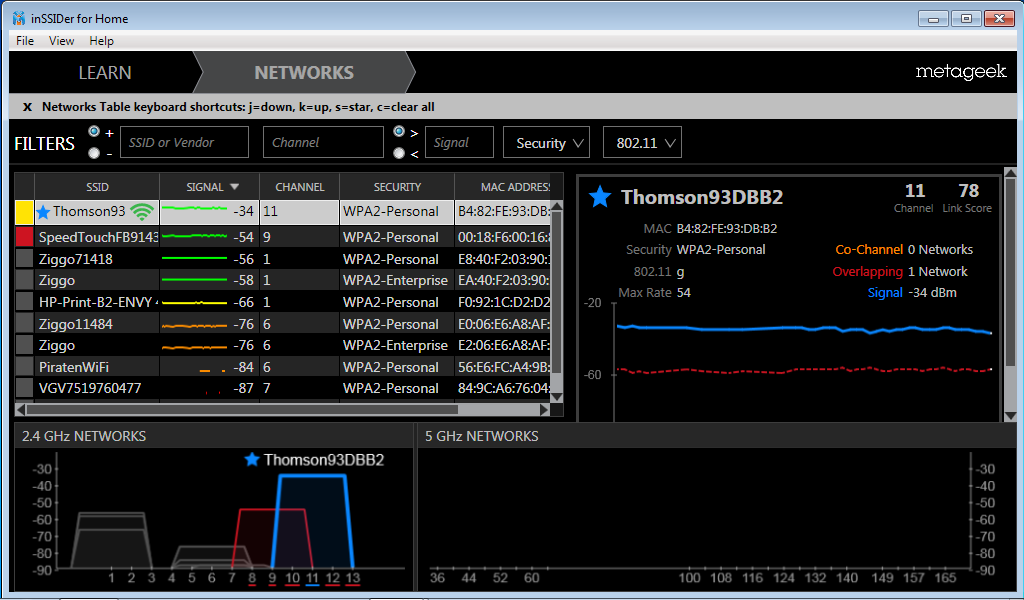Open the View menu

[61, 41]
